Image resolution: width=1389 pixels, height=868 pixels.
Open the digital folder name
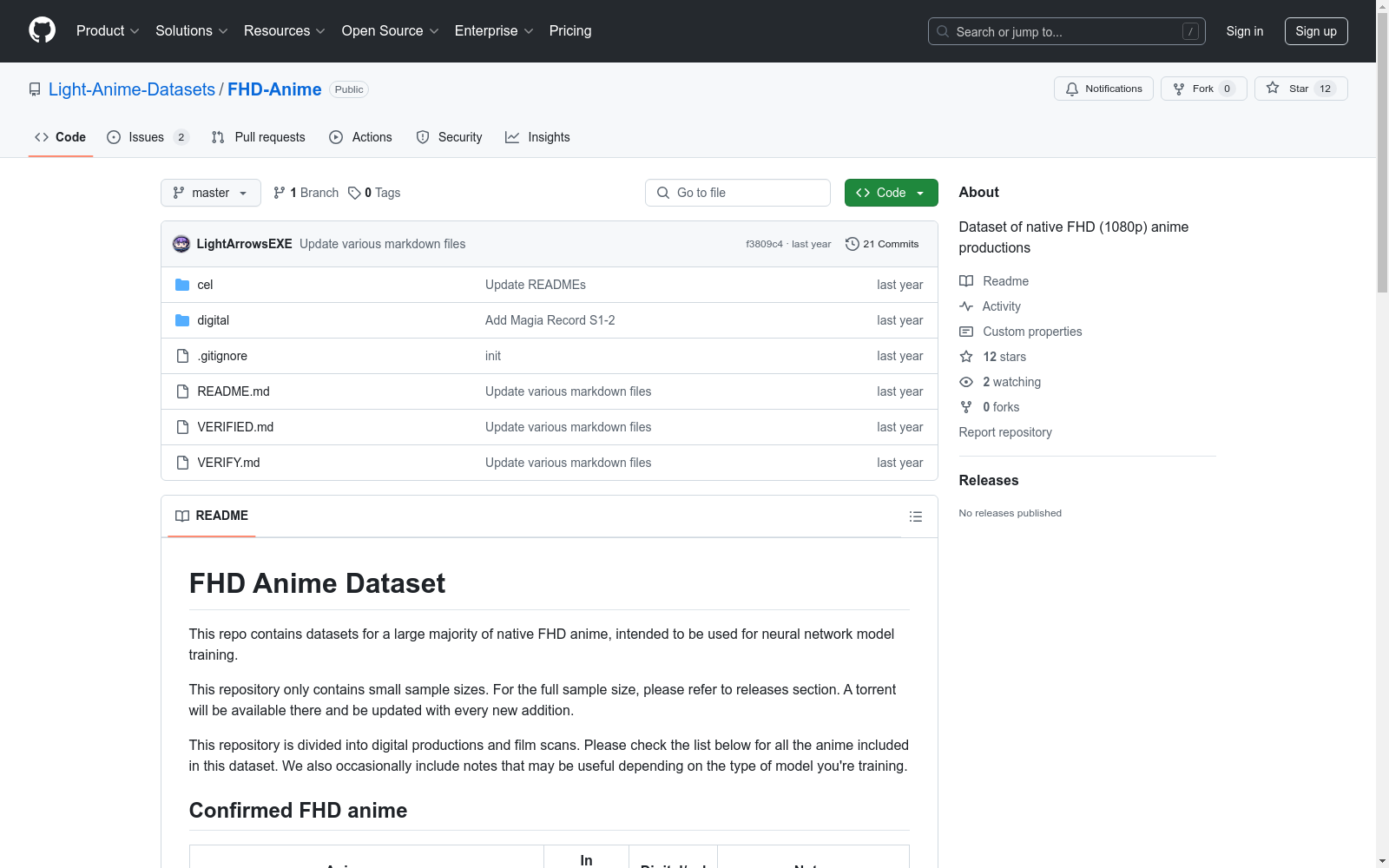[214, 320]
